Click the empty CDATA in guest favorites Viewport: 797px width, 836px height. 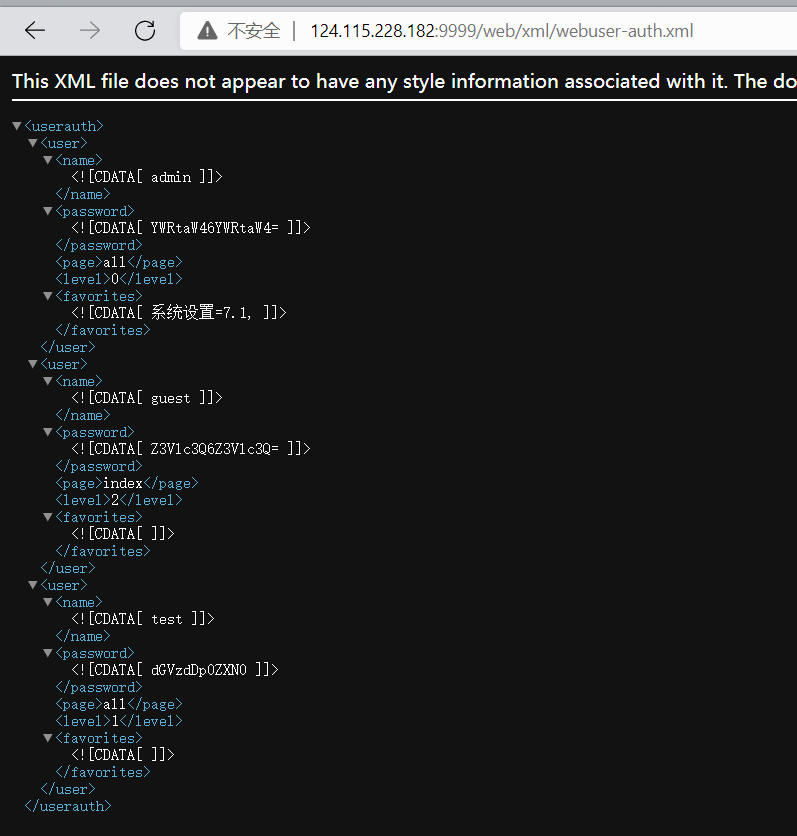click(123, 534)
